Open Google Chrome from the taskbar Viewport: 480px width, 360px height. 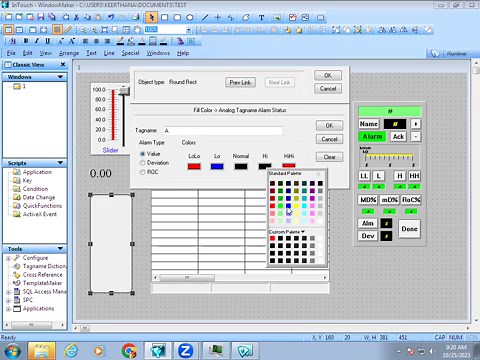click(129, 350)
